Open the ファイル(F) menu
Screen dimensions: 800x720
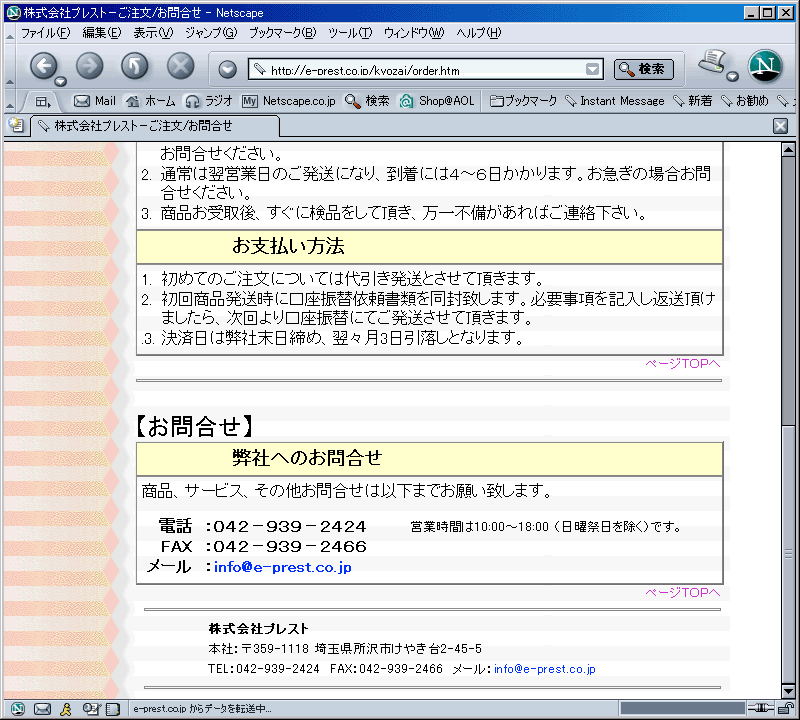point(46,33)
